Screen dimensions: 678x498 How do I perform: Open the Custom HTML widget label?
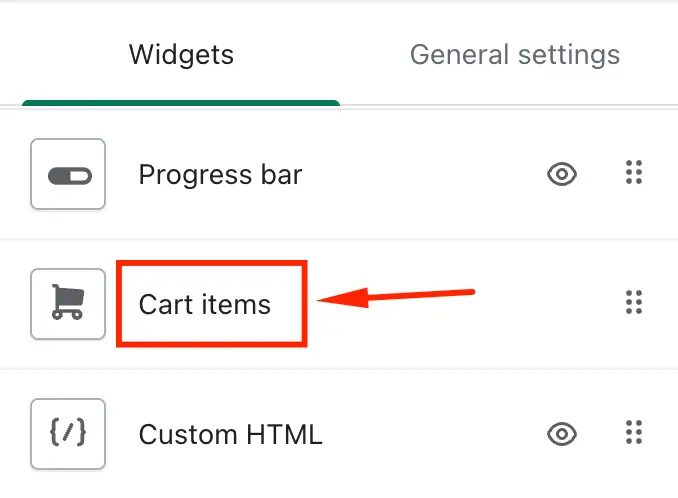[230, 434]
